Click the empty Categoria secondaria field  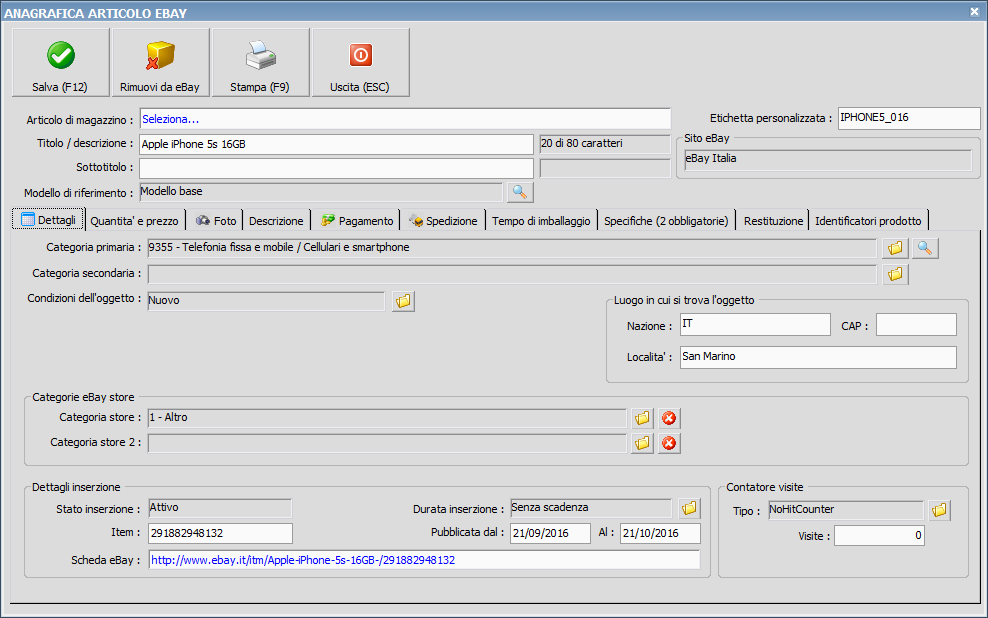[512, 274]
